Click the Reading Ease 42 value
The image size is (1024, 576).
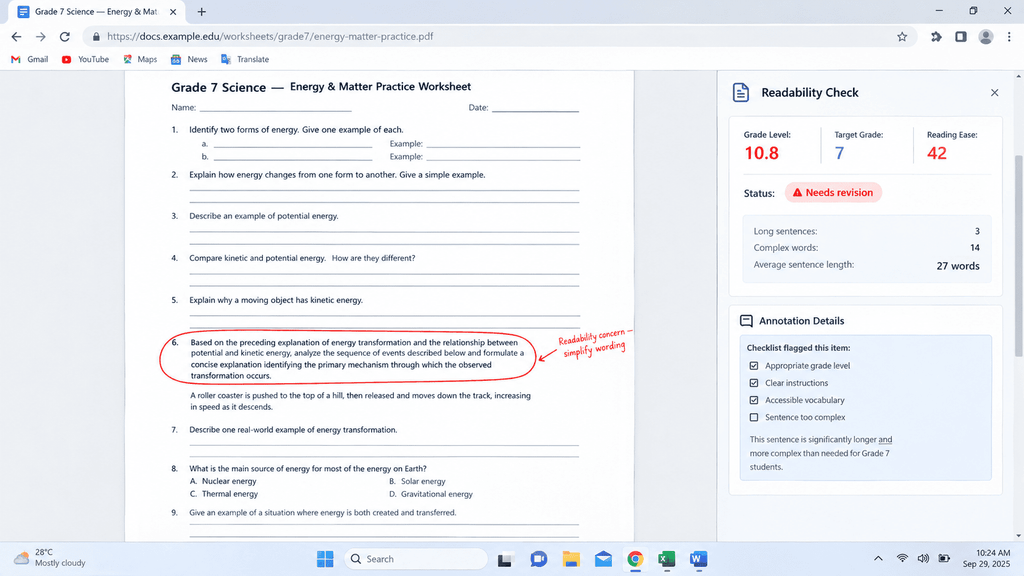coord(936,153)
